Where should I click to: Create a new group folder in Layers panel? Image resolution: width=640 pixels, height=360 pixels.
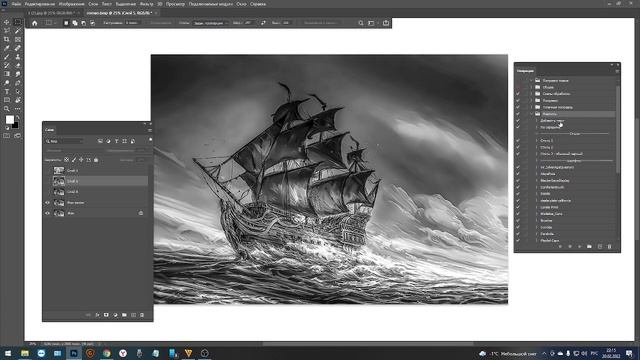(124, 315)
